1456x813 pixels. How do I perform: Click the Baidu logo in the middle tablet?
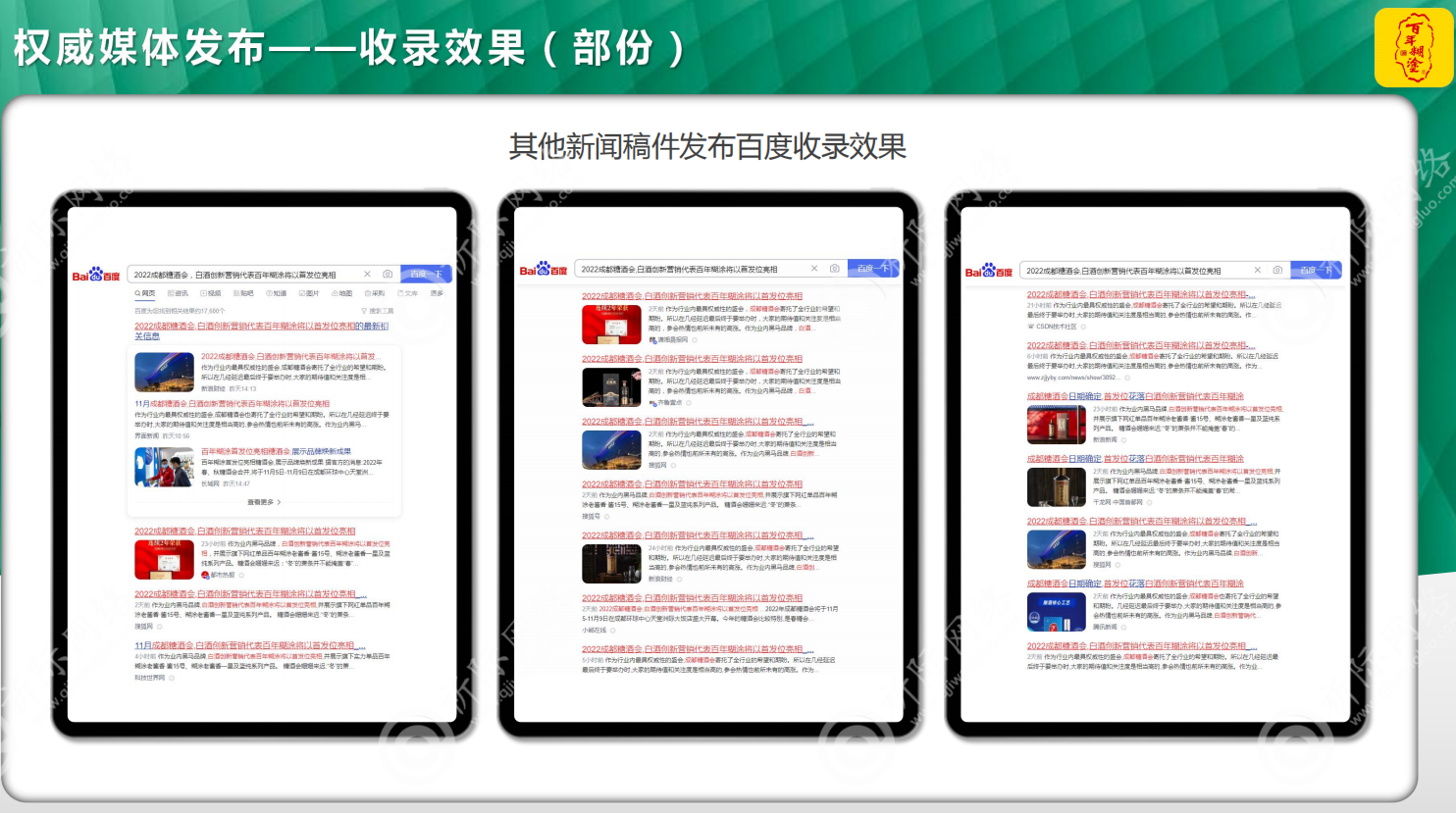[x=543, y=270]
